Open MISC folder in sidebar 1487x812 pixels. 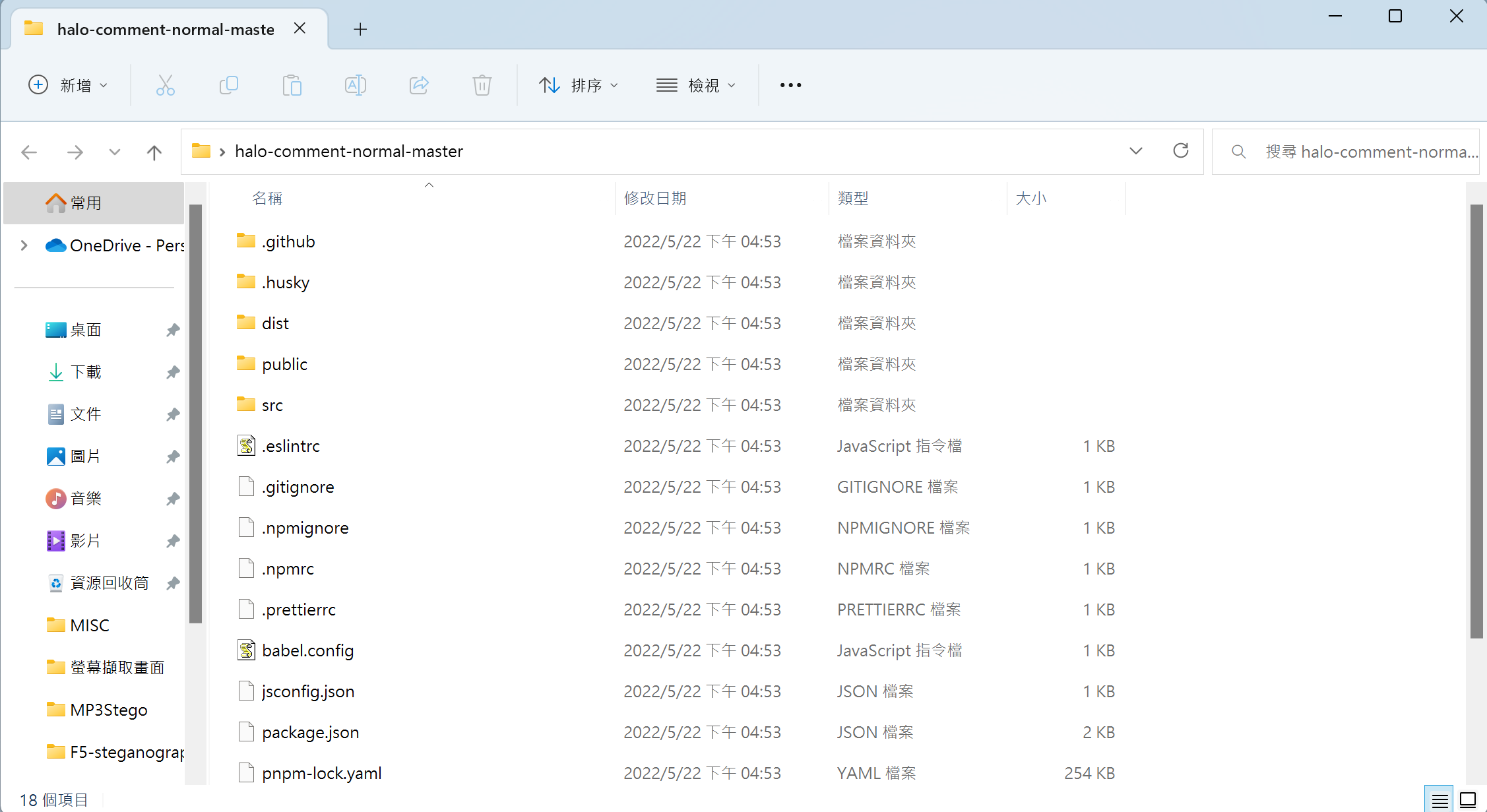[90, 625]
